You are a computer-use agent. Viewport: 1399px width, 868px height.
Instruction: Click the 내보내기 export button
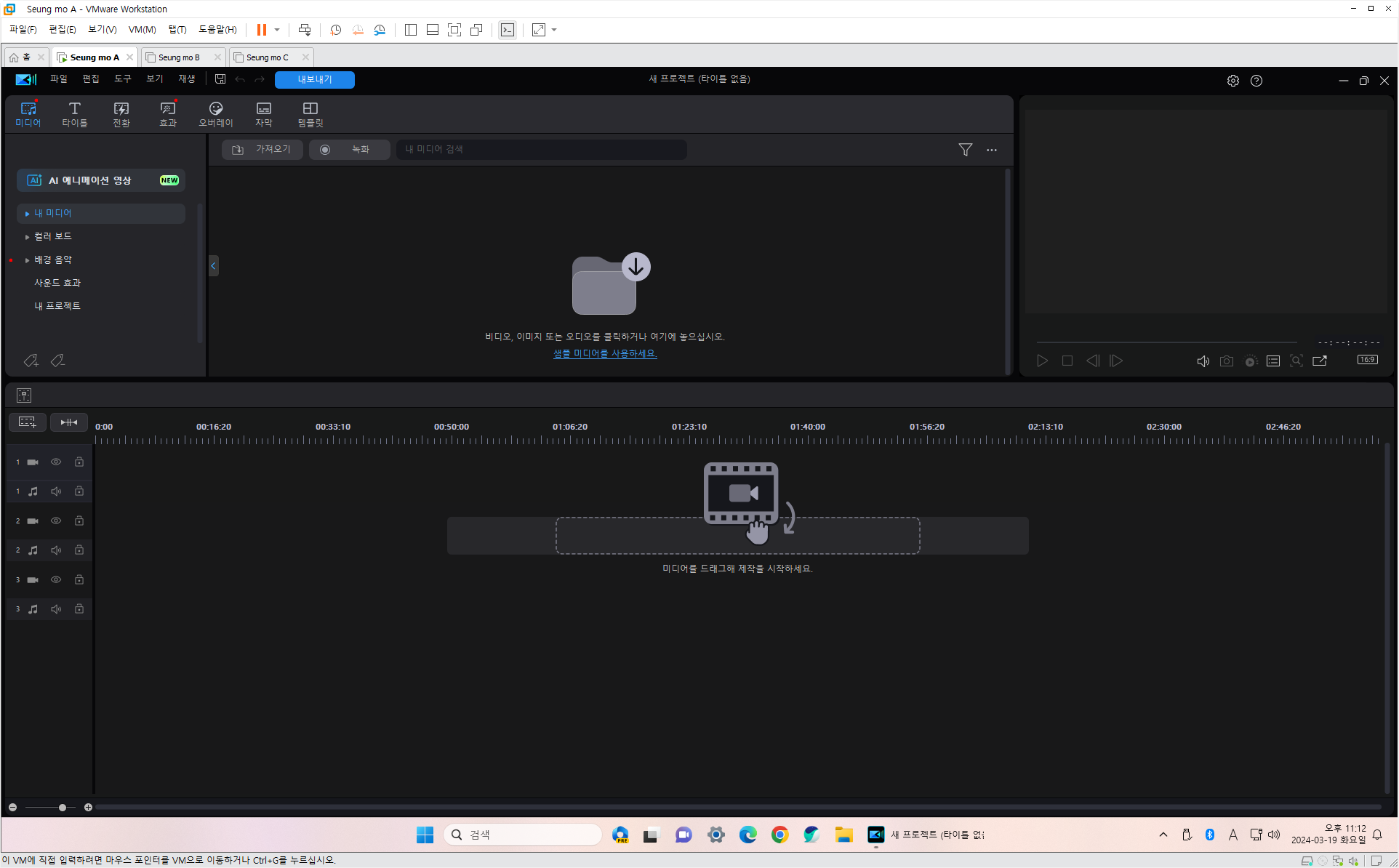click(x=314, y=79)
